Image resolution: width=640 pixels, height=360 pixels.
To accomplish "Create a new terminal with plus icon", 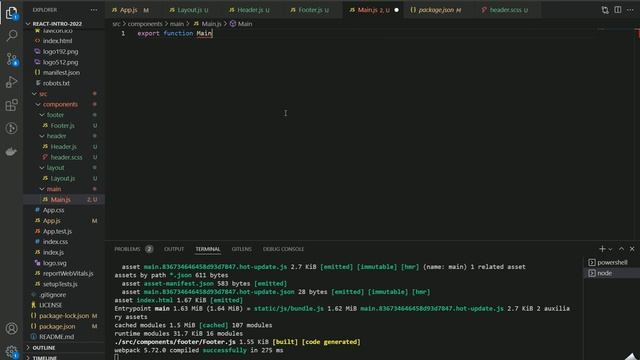I will pyautogui.click(x=602, y=249).
